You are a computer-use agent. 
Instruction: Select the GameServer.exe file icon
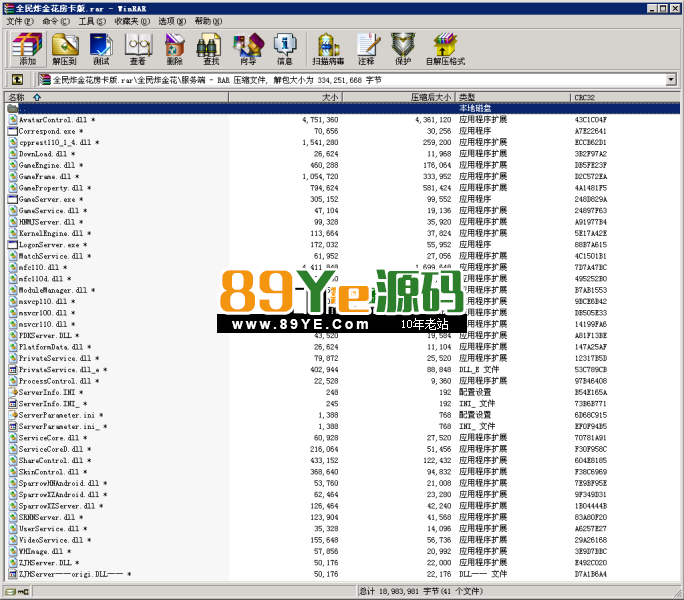click(x=13, y=199)
